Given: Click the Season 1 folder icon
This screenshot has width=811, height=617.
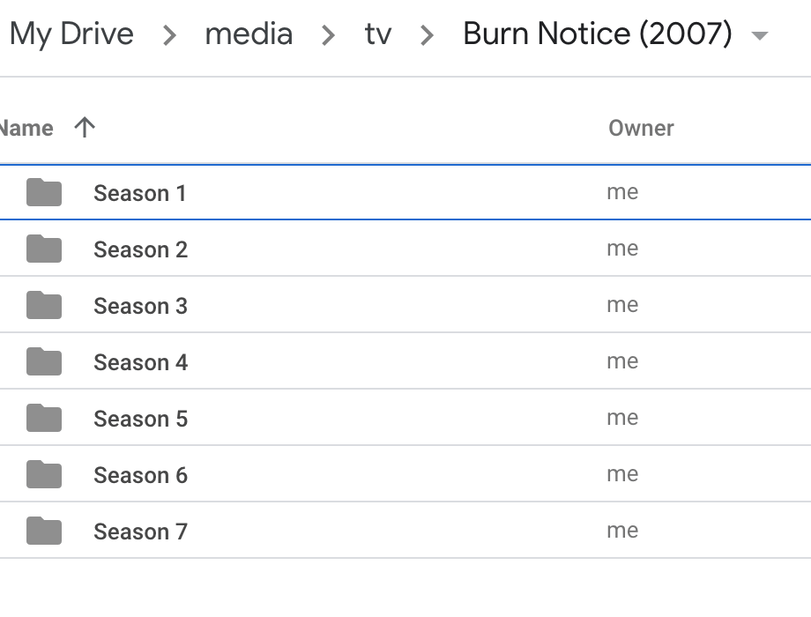Looking at the screenshot, I should click(44, 192).
